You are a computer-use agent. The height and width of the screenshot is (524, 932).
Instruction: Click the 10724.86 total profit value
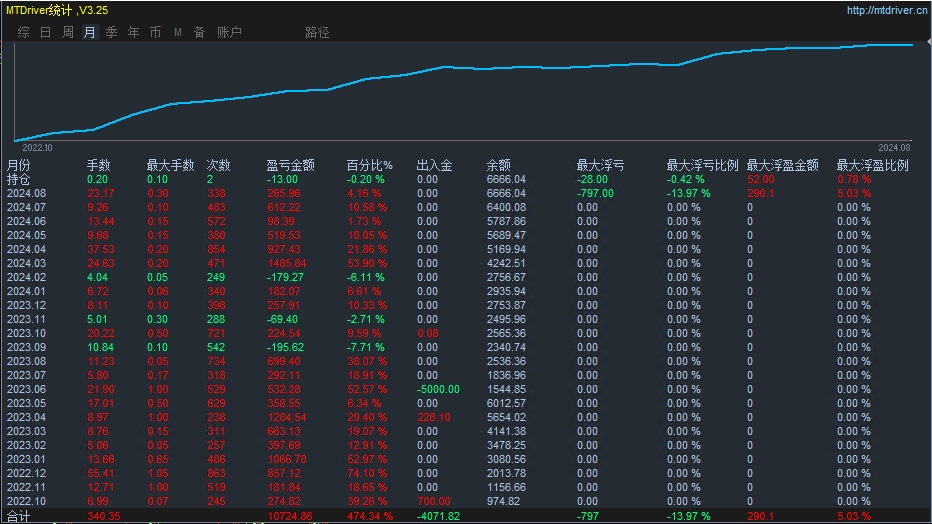point(289,516)
